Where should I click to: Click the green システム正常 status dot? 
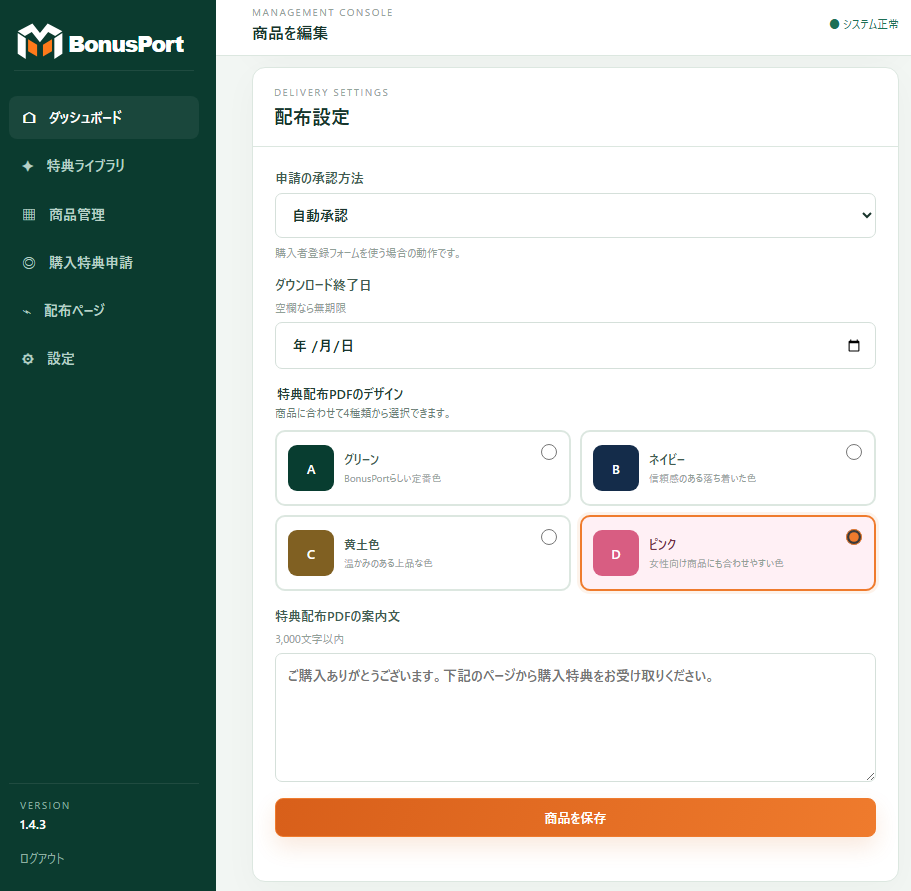point(834,24)
